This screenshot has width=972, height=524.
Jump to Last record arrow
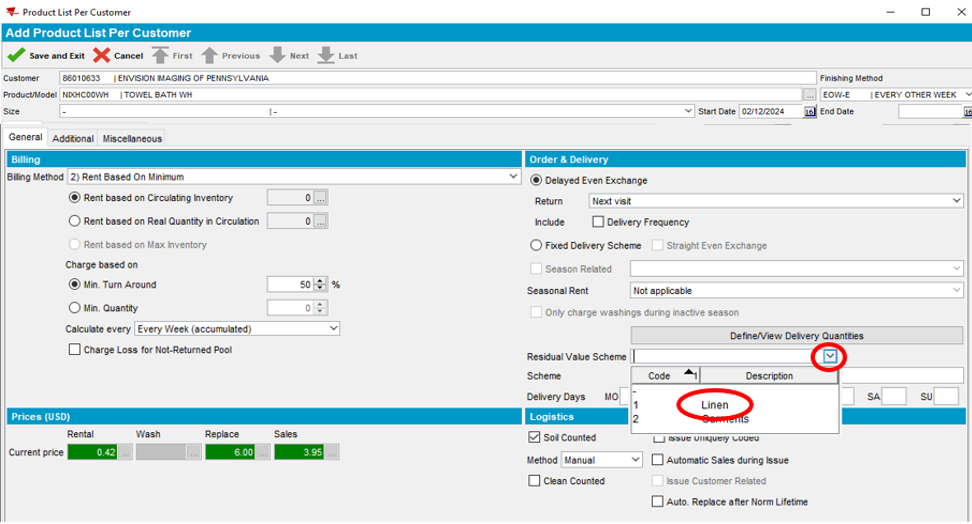click(x=326, y=56)
